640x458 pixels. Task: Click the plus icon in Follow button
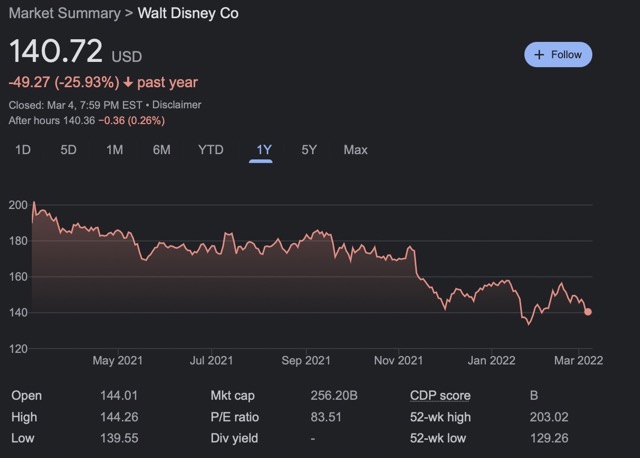tap(539, 55)
